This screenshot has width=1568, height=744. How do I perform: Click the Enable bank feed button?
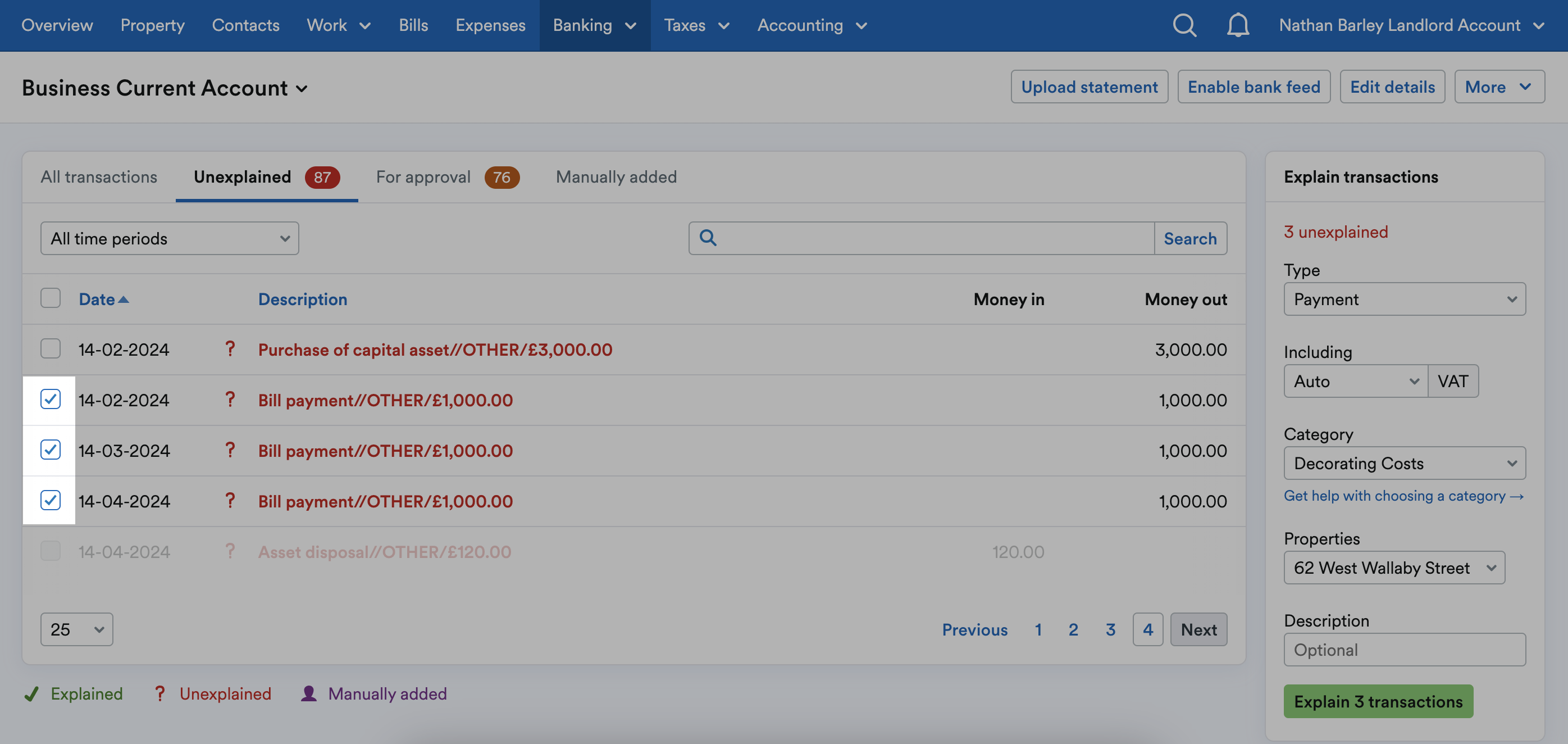(1254, 87)
